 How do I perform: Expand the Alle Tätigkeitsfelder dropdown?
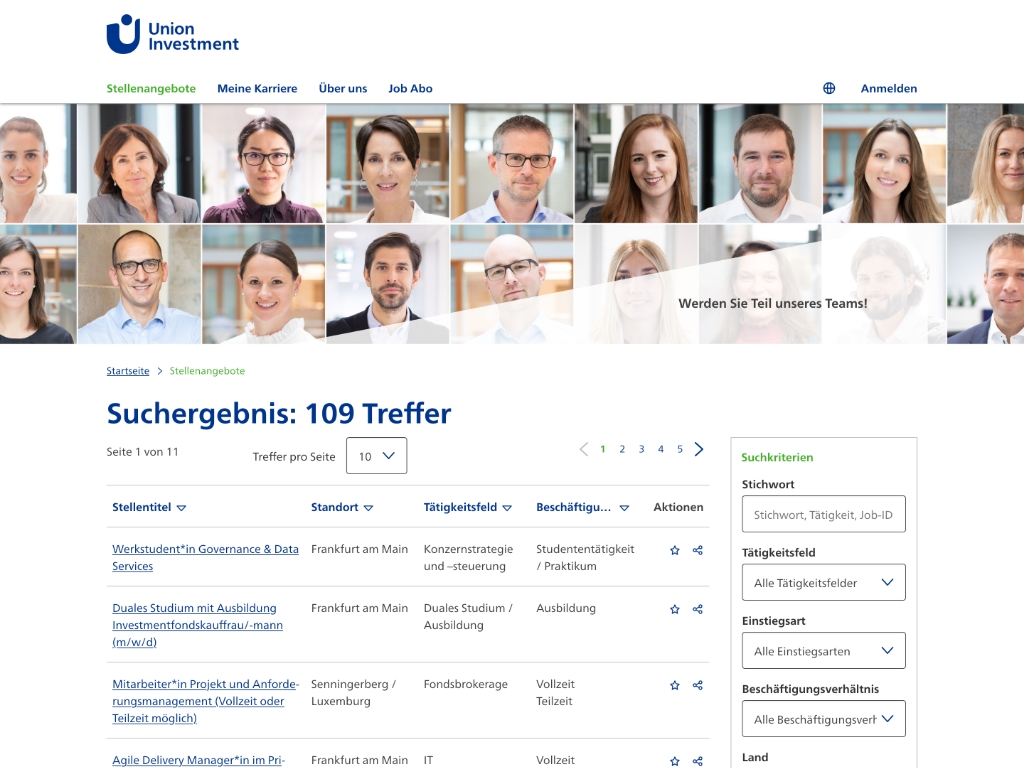point(823,582)
